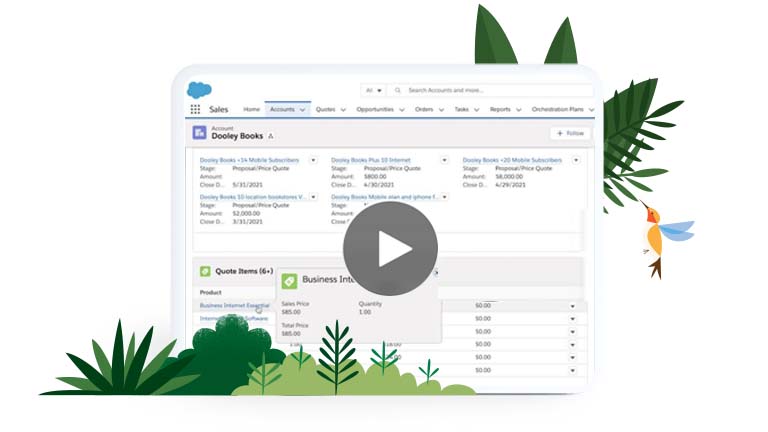Screen dimensions: 768x432
Task: Click the green tag icon in popup
Action: [289, 281]
